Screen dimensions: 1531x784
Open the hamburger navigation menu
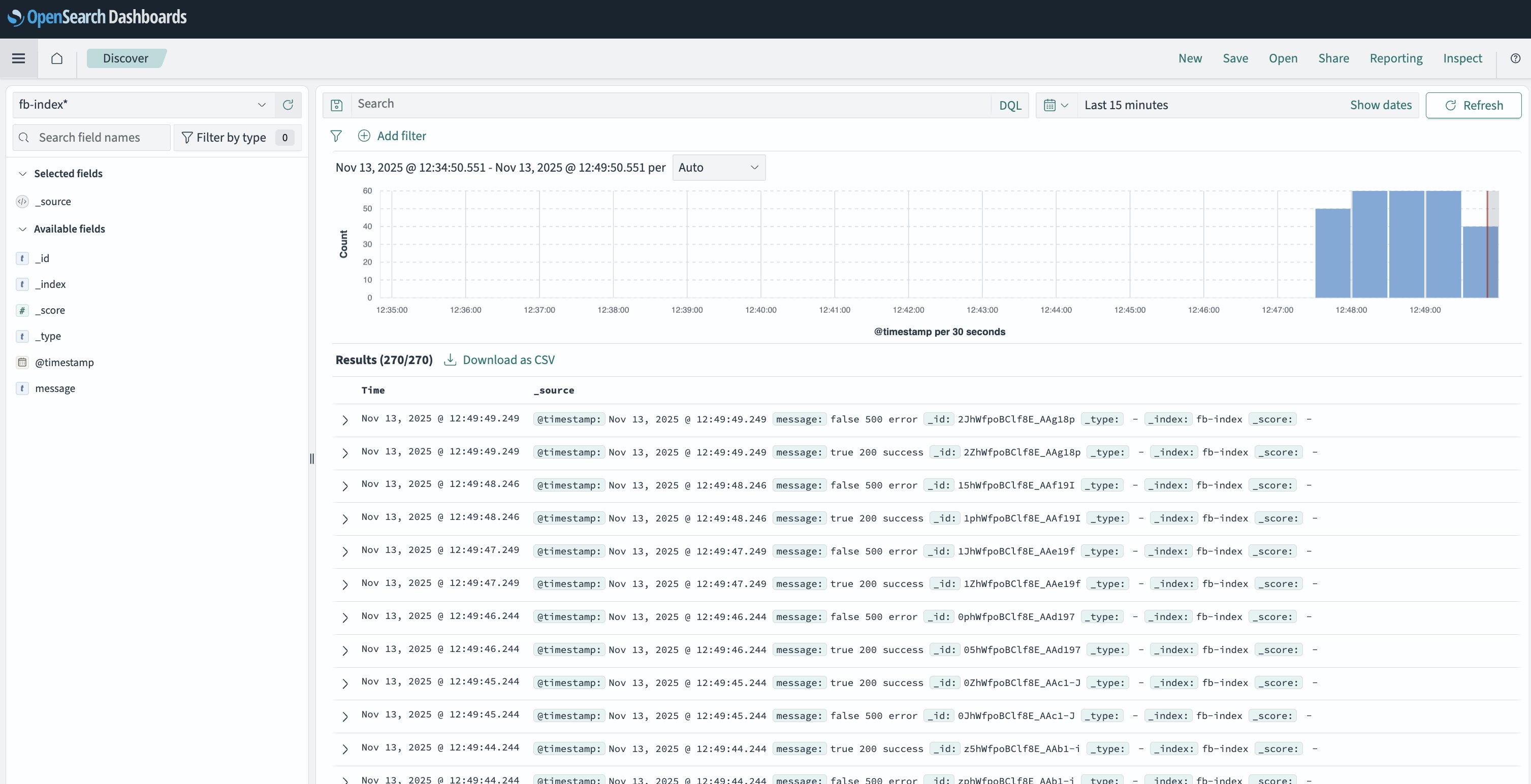click(x=18, y=58)
